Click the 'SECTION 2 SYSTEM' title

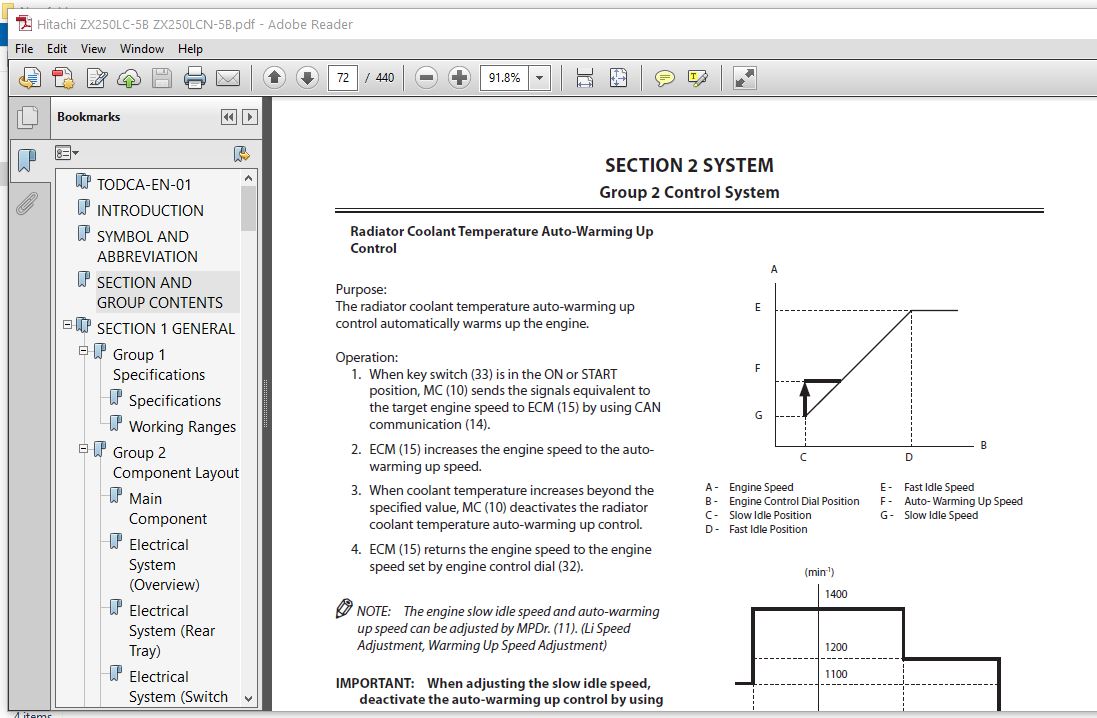(689, 165)
